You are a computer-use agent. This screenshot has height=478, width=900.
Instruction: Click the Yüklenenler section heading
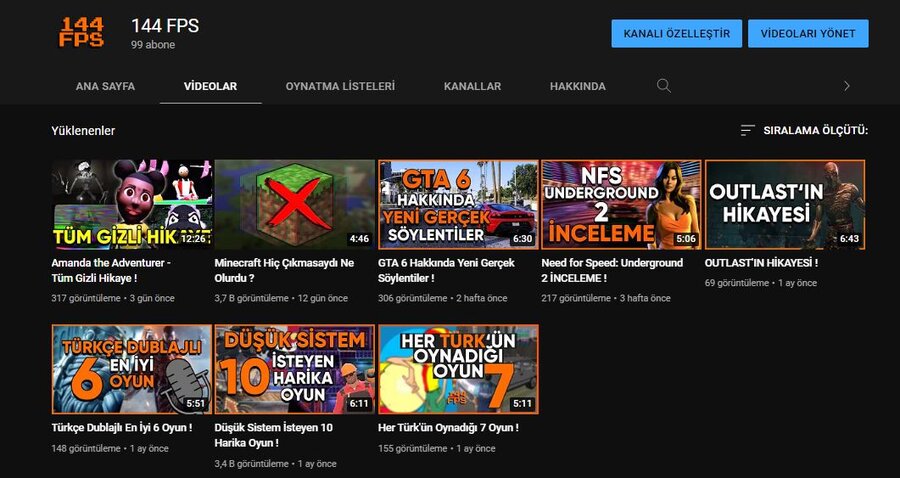83,131
